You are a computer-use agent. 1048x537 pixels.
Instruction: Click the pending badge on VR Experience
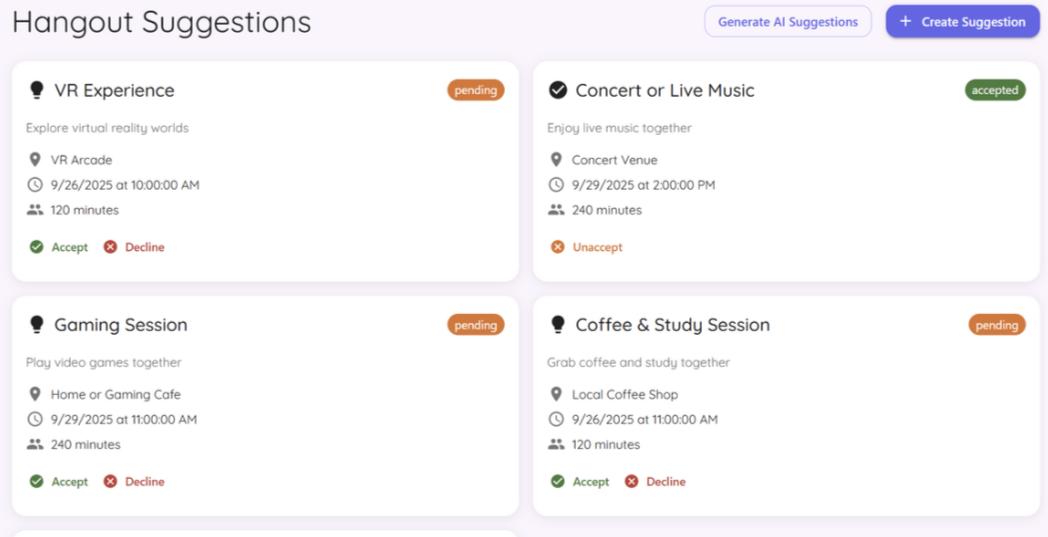coord(475,90)
